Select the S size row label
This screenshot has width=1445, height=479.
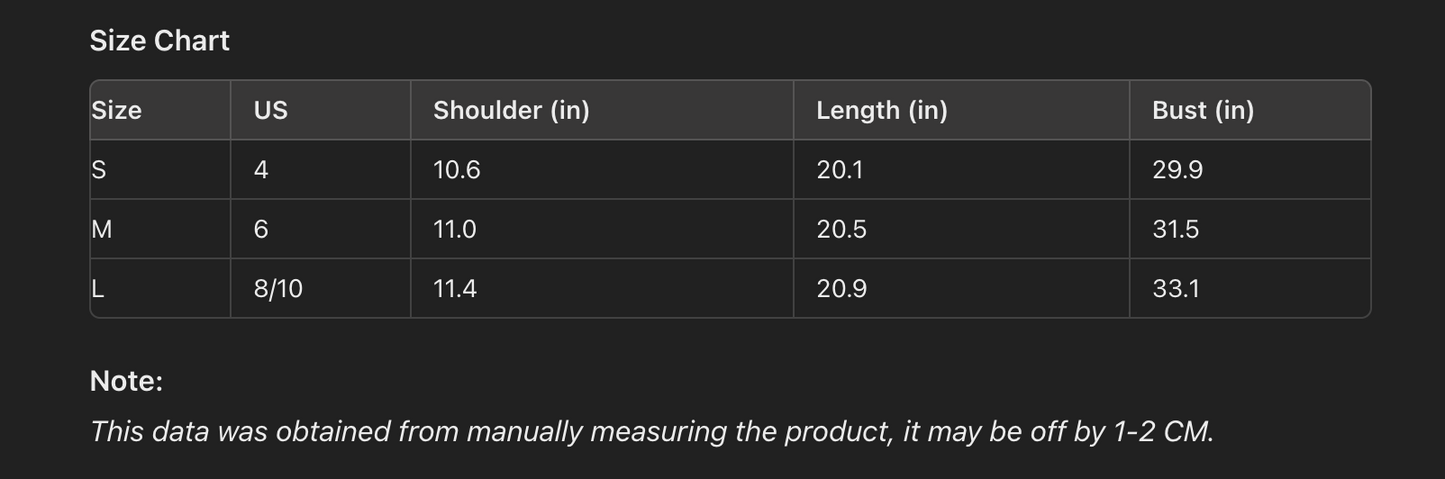point(99,170)
